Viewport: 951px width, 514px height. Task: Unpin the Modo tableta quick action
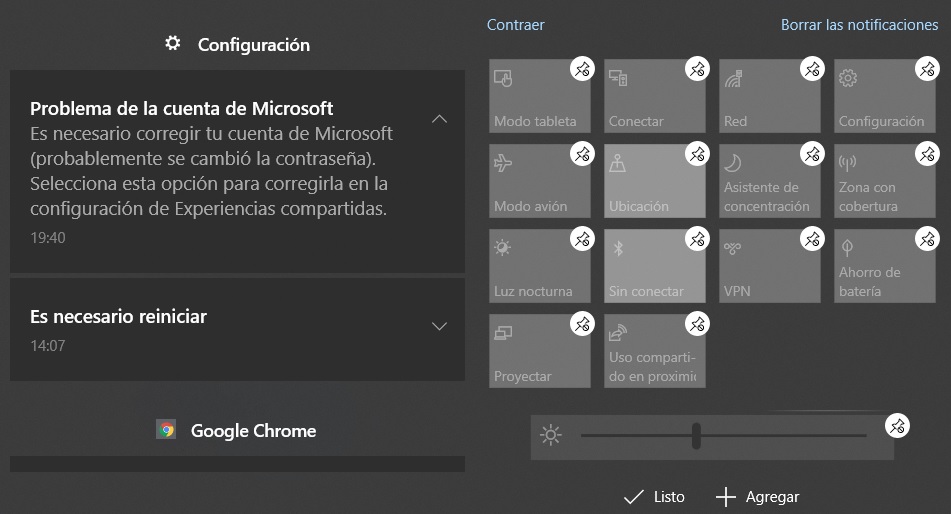click(x=582, y=69)
